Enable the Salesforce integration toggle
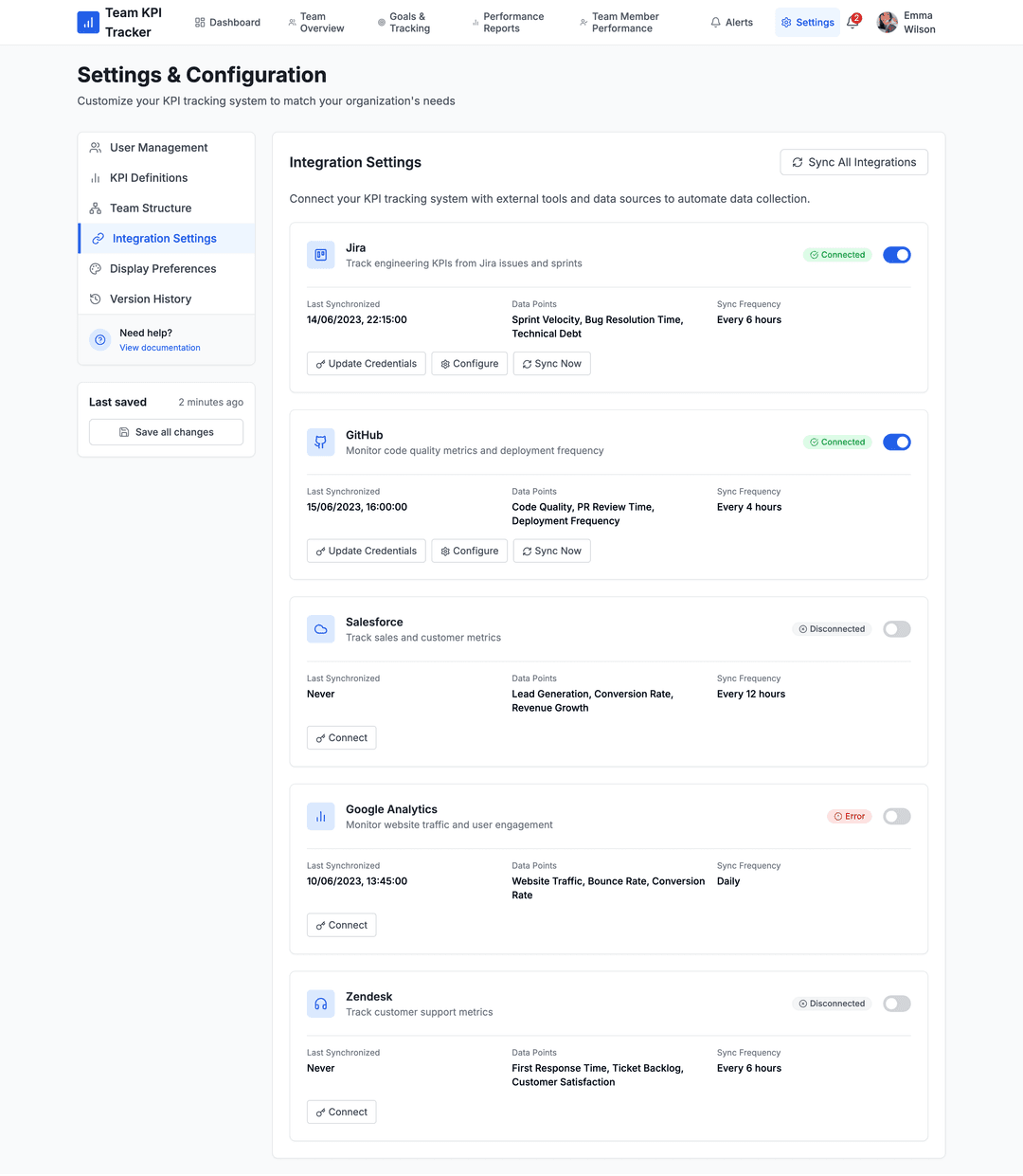Image resolution: width=1023 pixels, height=1176 pixels. pyautogui.click(x=896, y=628)
